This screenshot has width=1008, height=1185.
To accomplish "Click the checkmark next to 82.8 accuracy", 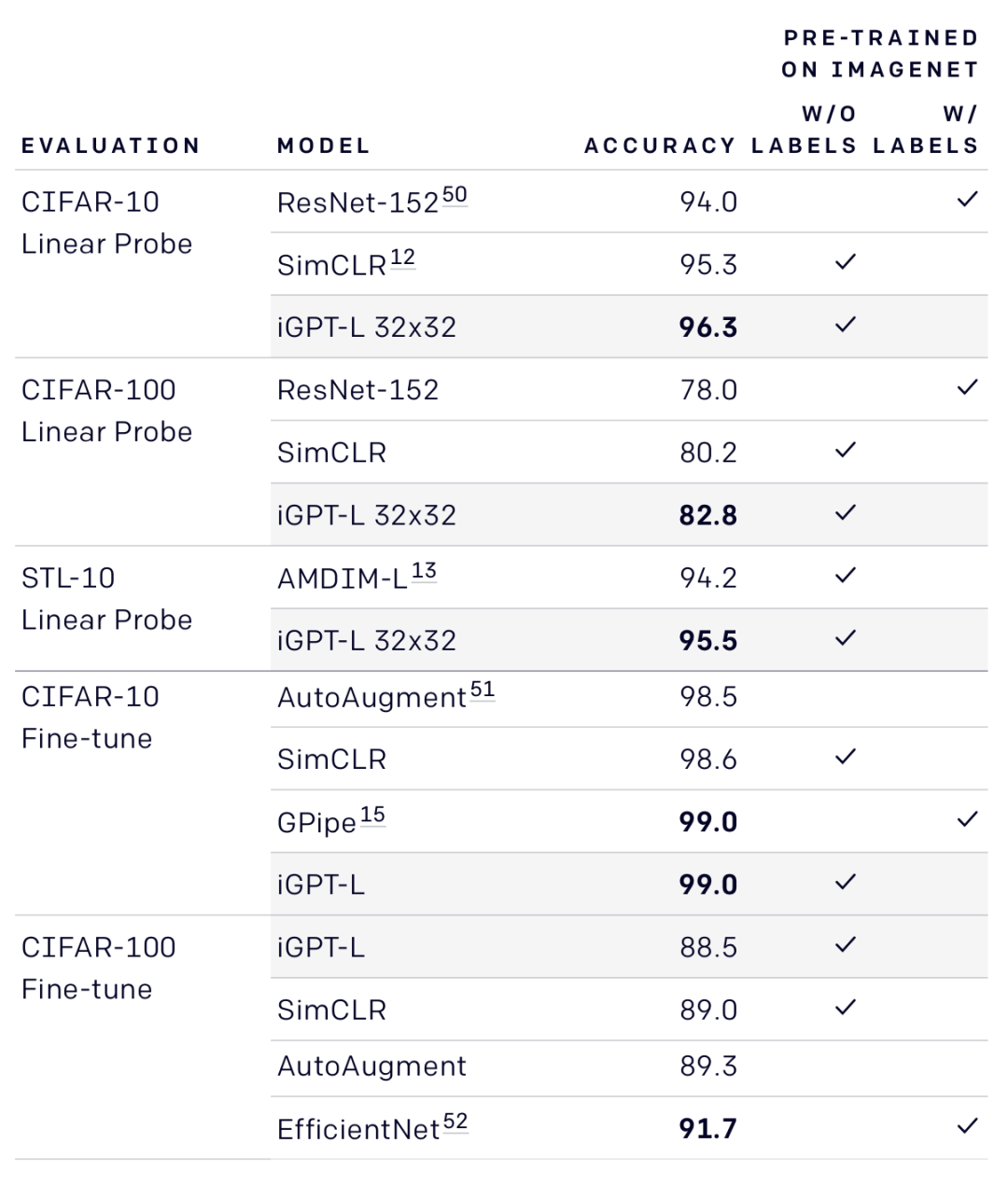I will tap(845, 513).
